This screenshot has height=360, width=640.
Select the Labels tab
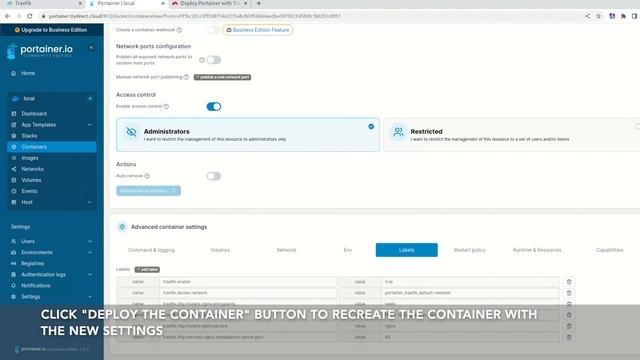point(407,250)
